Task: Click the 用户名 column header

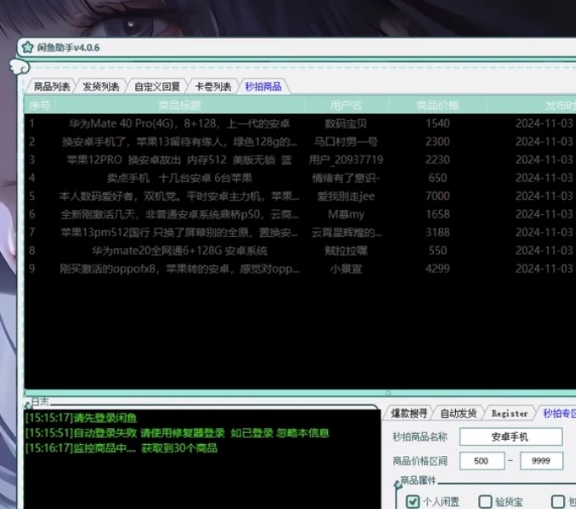Action: pos(346,106)
